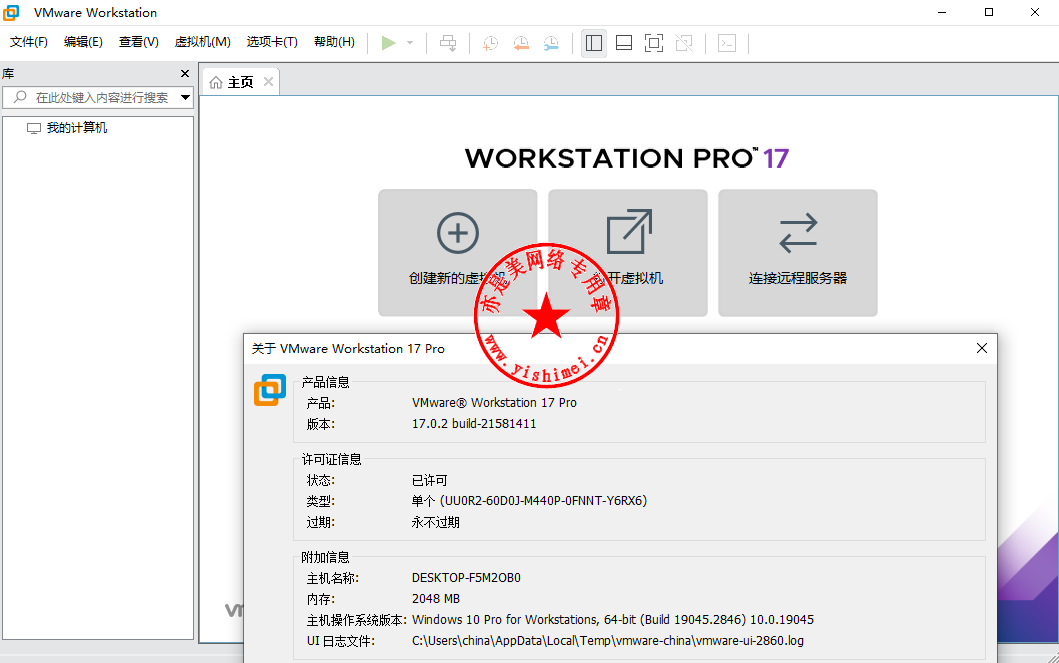Viewport: 1059px width, 663px height.
Task: Open the 选项卡(T) menu
Action: pos(272,43)
